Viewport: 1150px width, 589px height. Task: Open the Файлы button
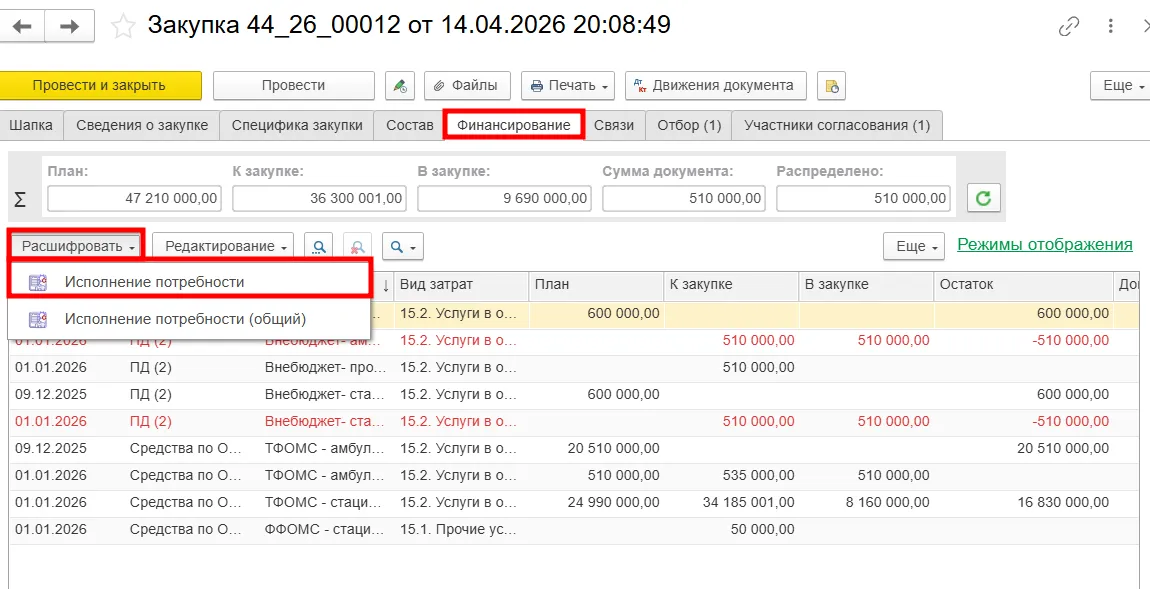[467, 86]
